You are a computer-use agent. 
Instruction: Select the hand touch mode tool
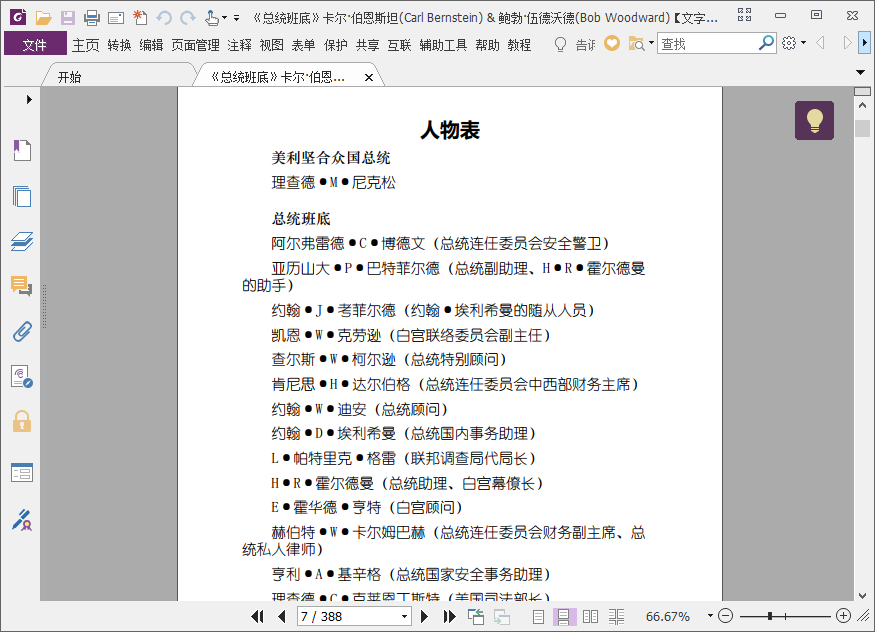click(211, 18)
